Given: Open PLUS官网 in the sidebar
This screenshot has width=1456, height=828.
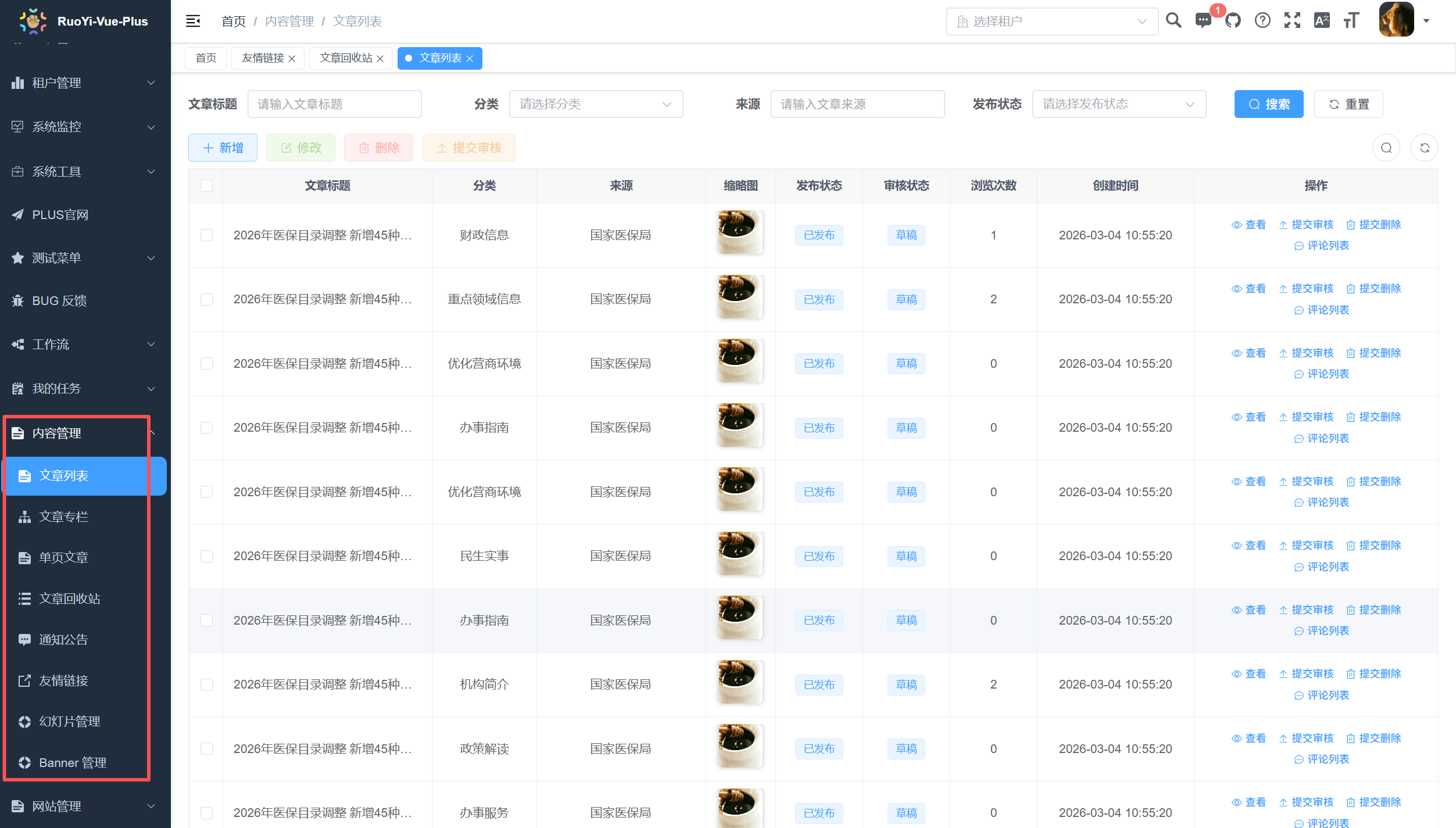Looking at the screenshot, I should [85, 215].
